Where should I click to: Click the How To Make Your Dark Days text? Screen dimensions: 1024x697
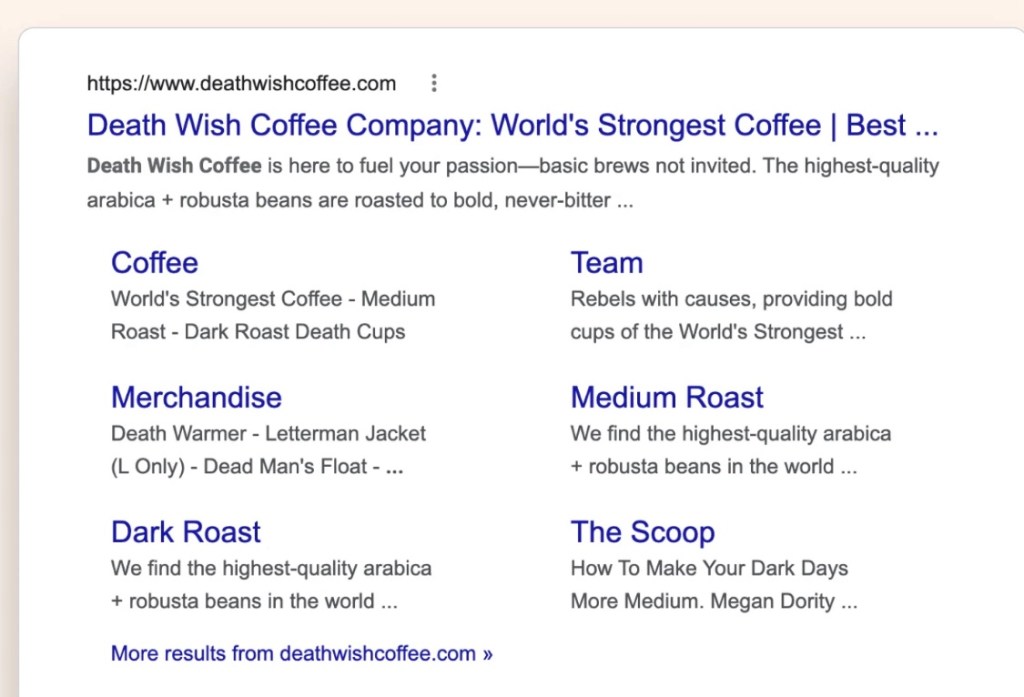click(x=709, y=568)
